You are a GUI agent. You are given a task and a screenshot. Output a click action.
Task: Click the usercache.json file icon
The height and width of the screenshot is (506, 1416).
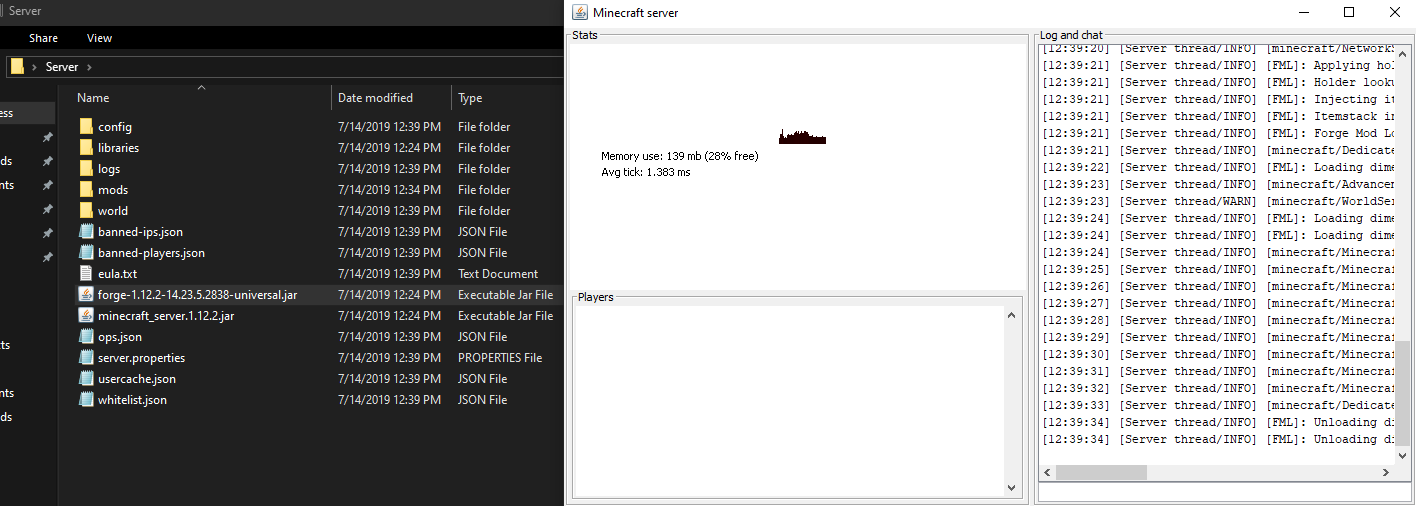coord(86,379)
